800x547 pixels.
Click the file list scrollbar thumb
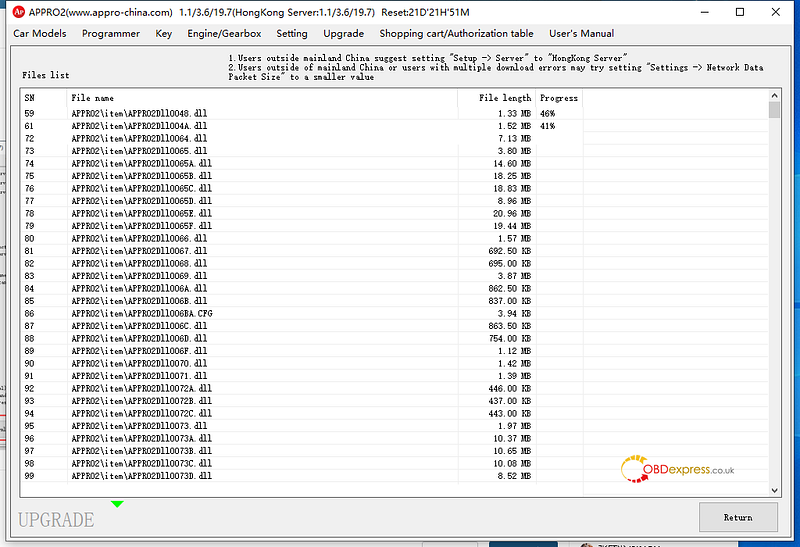[774, 110]
